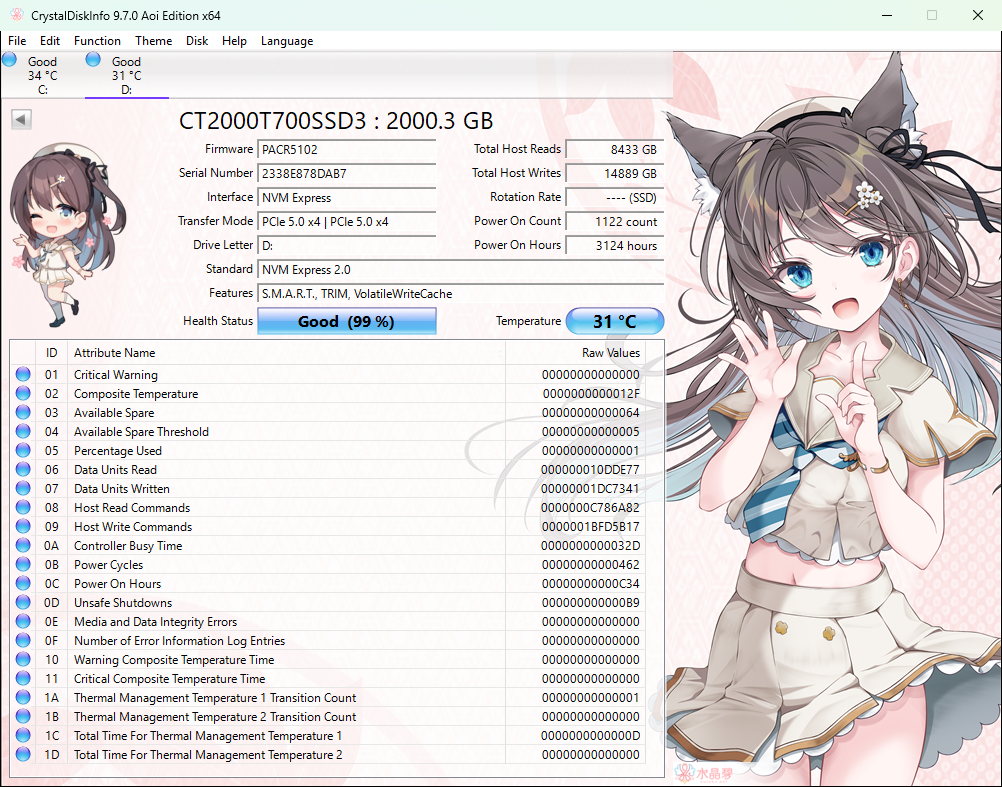Click raw value 00000000000462
This screenshot has width=1002, height=787.
point(590,565)
